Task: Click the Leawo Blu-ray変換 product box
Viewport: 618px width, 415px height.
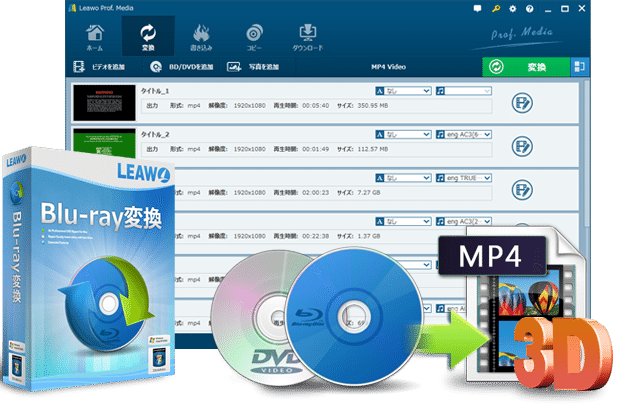Action: (89, 268)
